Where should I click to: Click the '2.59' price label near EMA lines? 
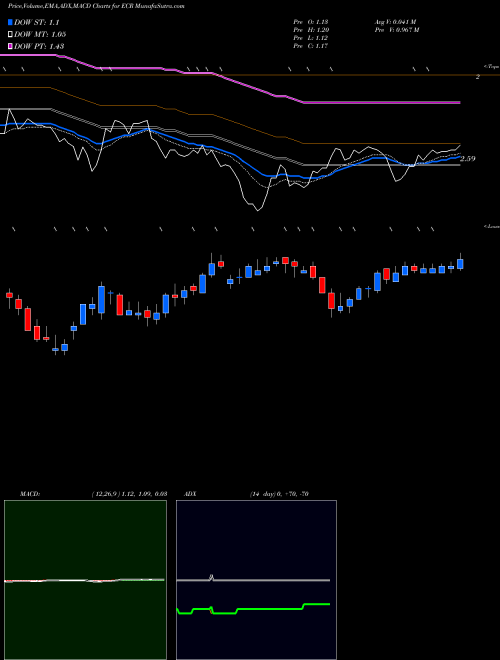click(468, 159)
